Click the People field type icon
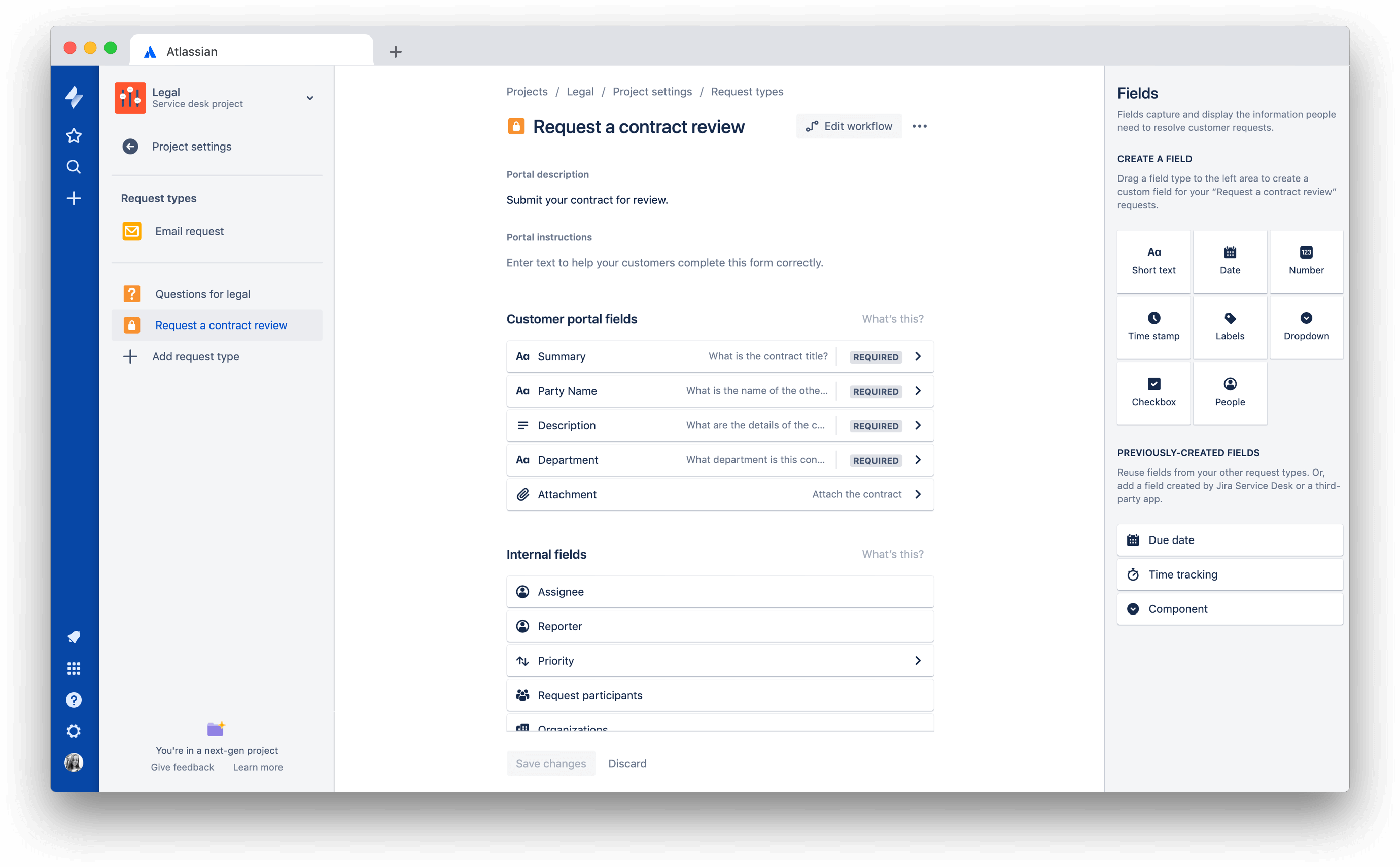 coord(1230,384)
